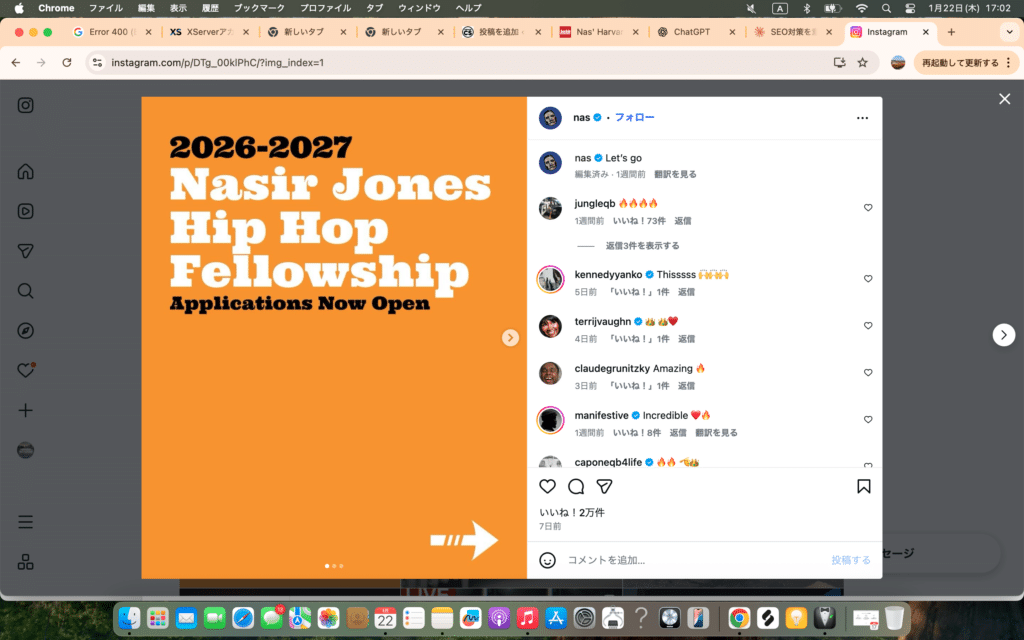Open direct messages icon in sidebar
This screenshot has height=640, width=1024.
pyautogui.click(x=25, y=251)
